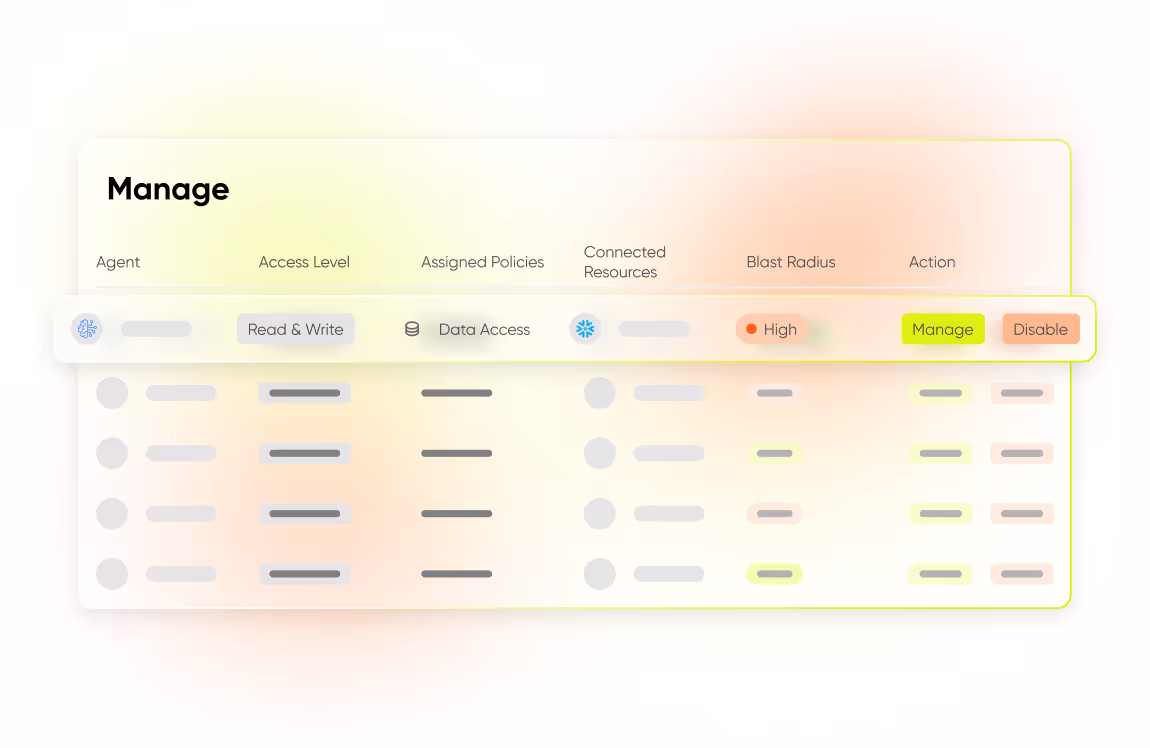Click the Connected Resources column header
1150x748 pixels.
coord(624,262)
